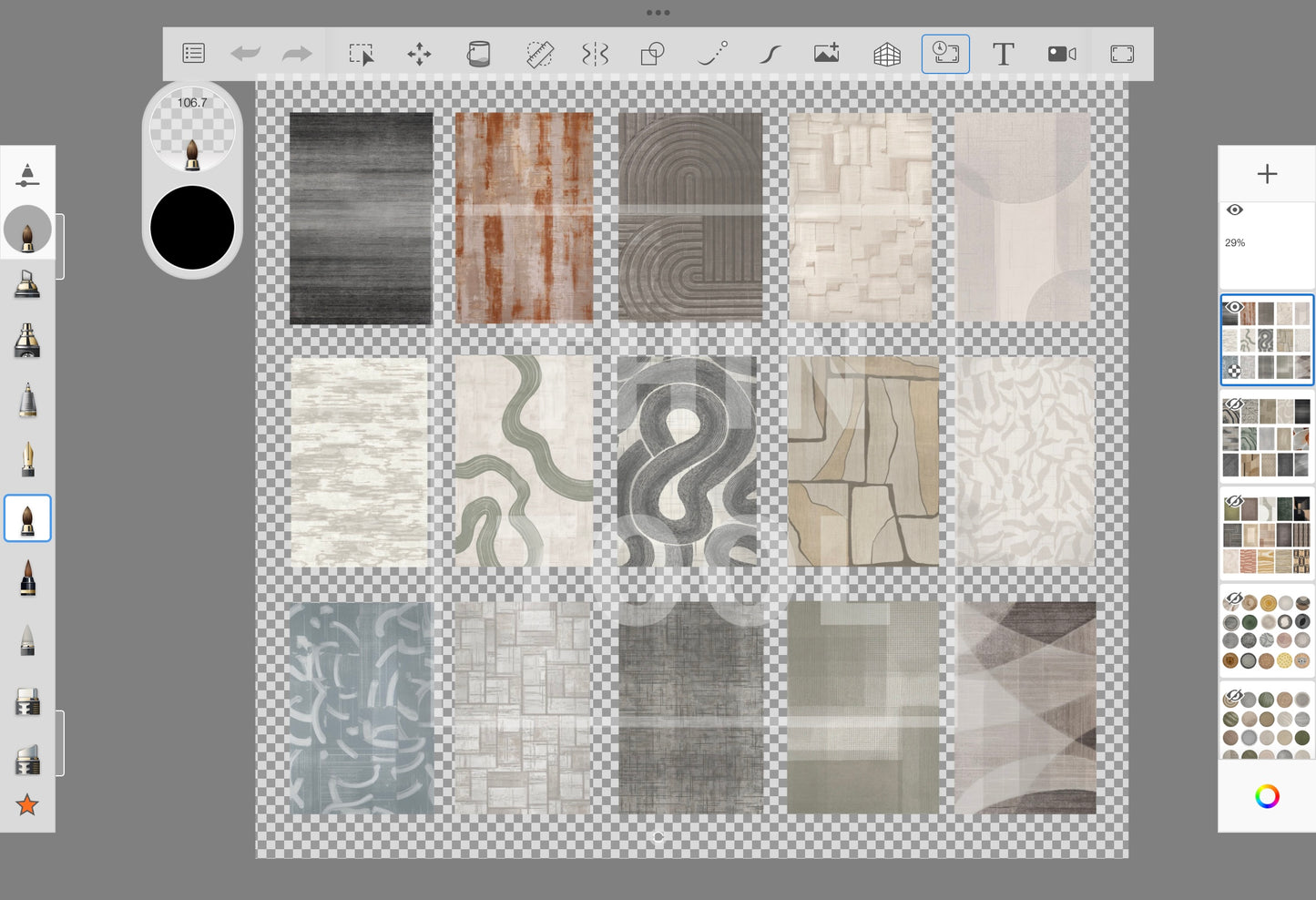Choose the black felt marker pen brush
This screenshot has height=900, width=1316.
click(x=27, y=578)
